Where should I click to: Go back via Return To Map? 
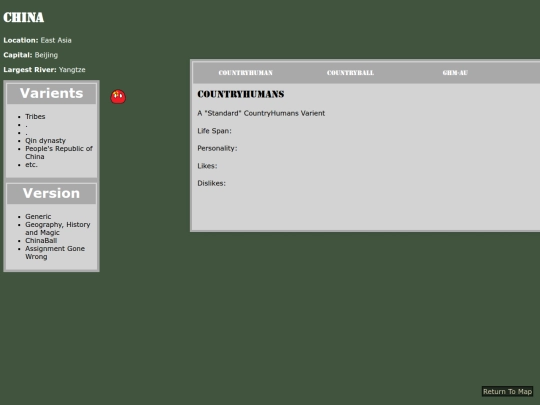coord(507,392)
